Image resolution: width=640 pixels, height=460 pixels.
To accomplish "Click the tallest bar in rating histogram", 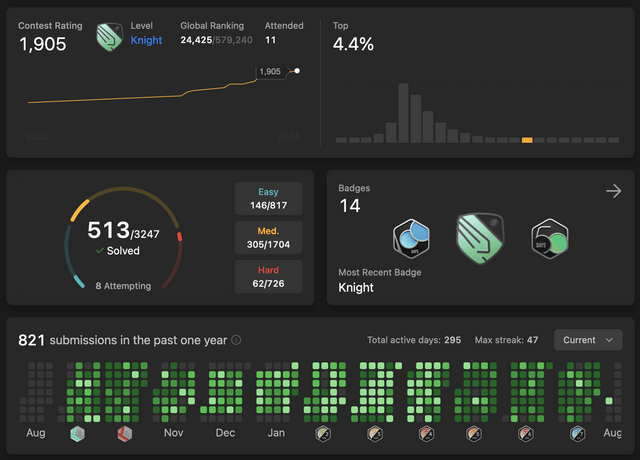I will 404,112.
